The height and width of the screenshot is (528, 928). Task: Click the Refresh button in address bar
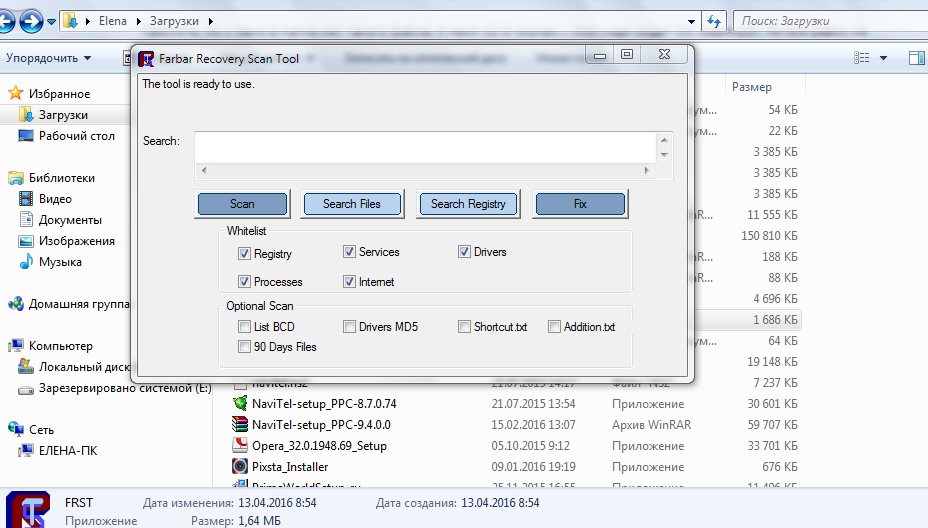(714, 22)
